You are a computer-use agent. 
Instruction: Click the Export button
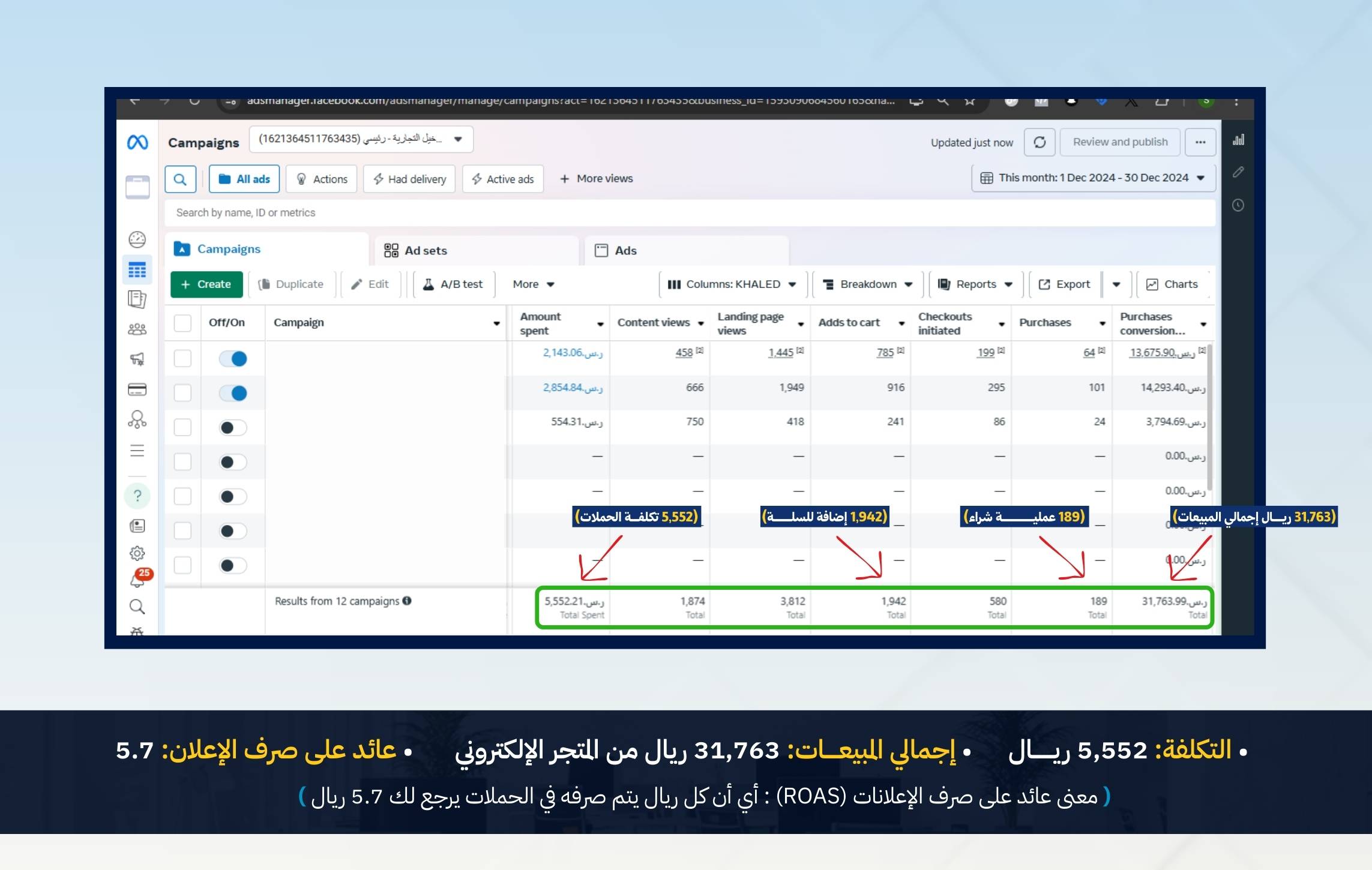[1065, 284]
